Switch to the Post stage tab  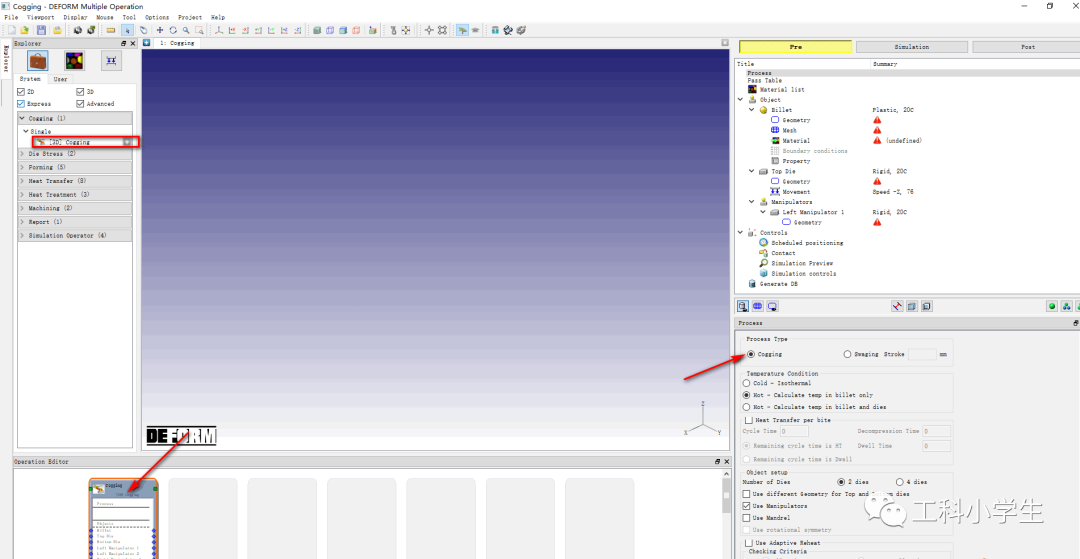click(1026, 47)
